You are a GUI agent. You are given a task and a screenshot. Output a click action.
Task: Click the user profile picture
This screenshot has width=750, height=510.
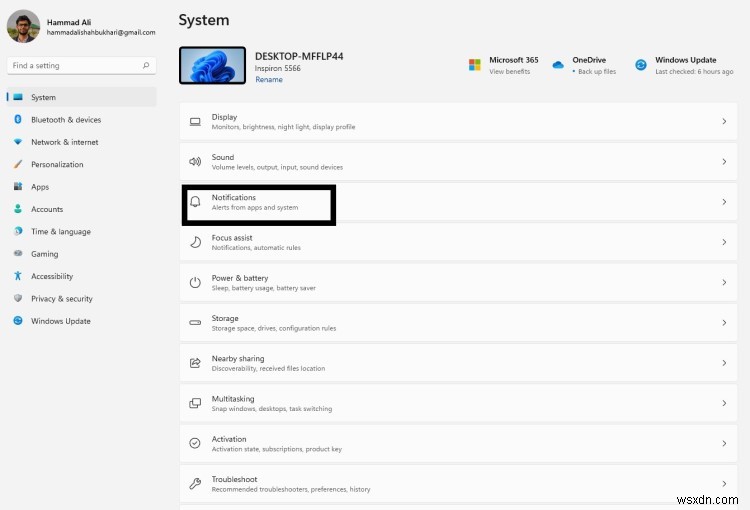click(23, 26)
